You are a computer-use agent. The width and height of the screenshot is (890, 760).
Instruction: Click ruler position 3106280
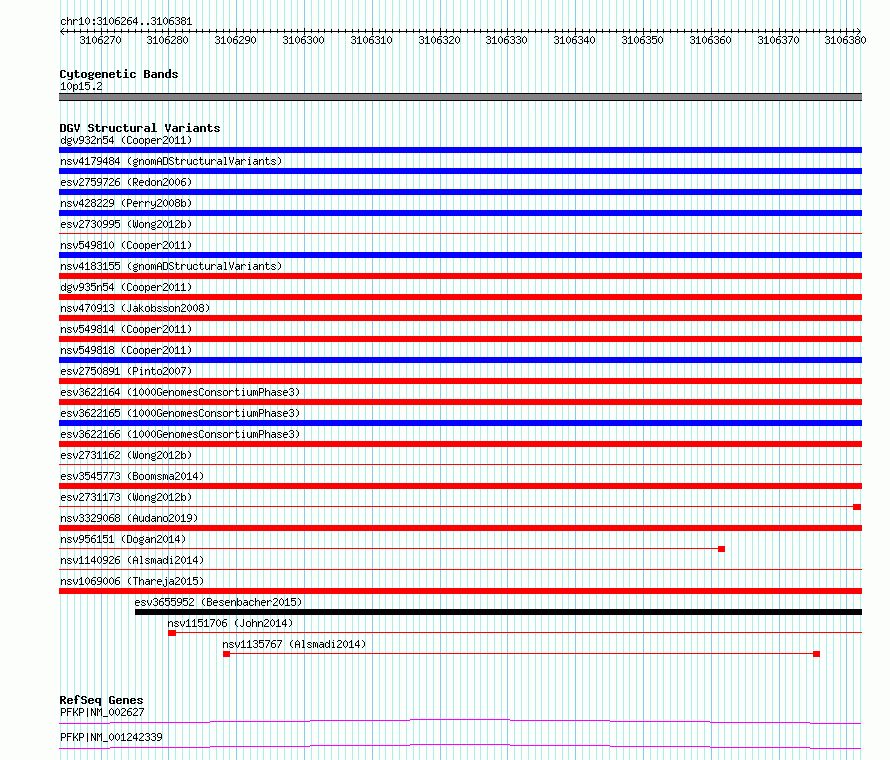167,40
